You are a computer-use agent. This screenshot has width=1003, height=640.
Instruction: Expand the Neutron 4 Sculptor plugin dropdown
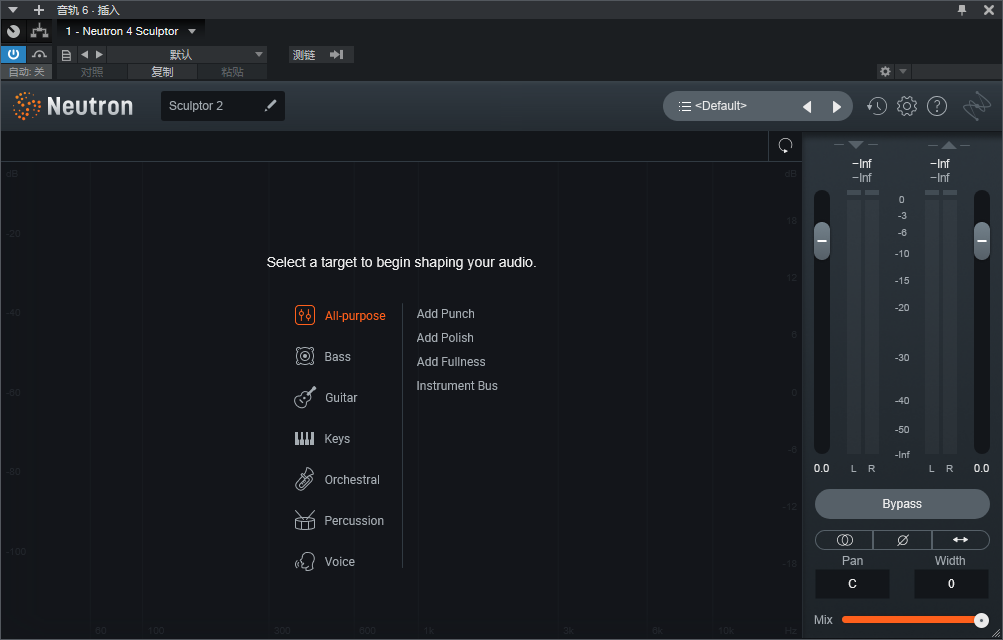(192, 32)
